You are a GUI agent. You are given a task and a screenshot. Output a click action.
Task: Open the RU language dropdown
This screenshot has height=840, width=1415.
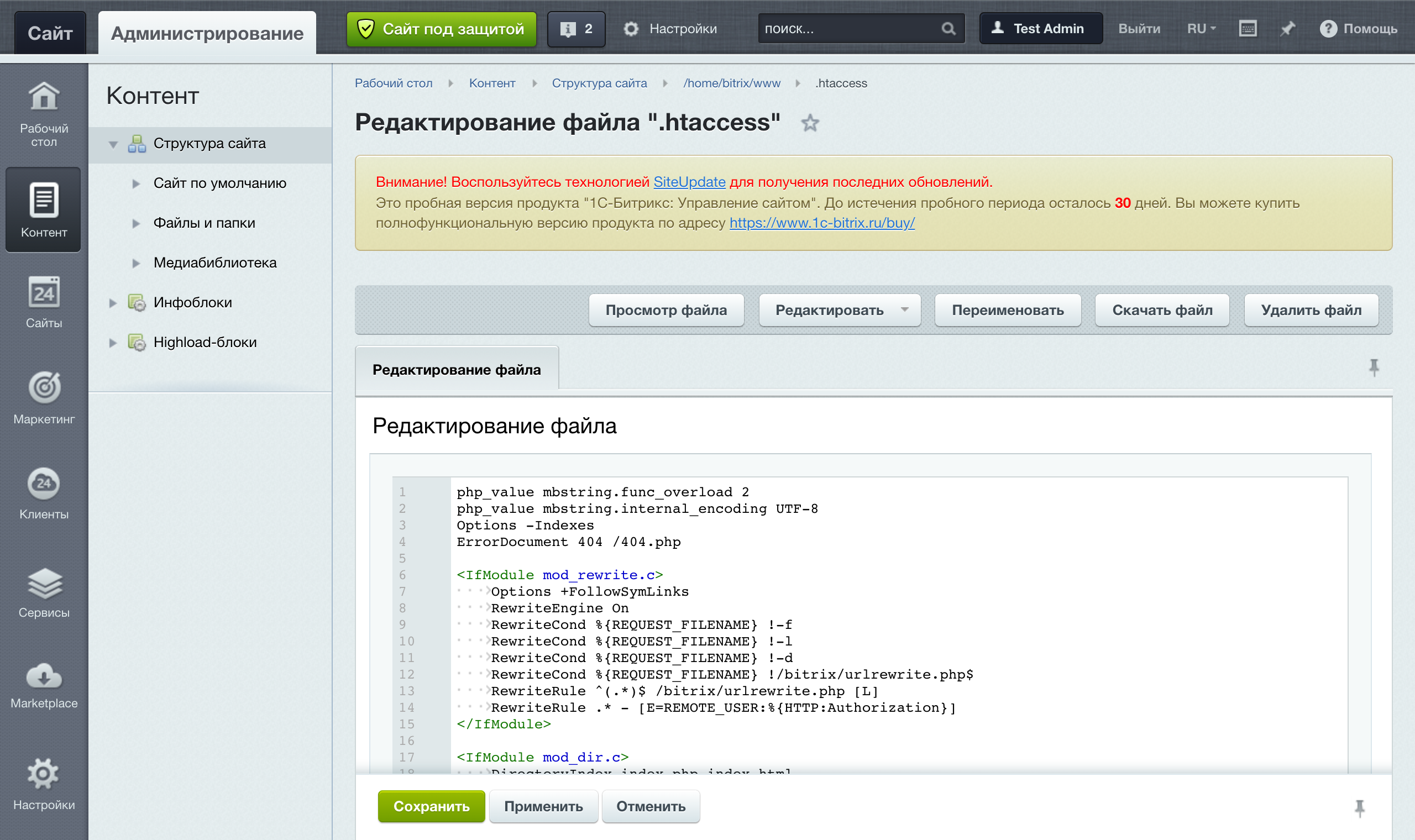point(1201,28)
